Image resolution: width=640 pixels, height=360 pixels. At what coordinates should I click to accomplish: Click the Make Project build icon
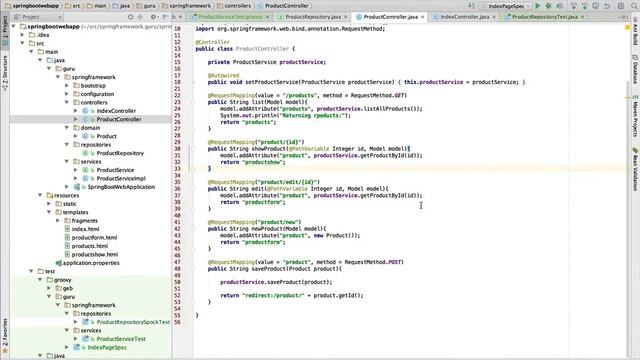[x=471, y=6]
